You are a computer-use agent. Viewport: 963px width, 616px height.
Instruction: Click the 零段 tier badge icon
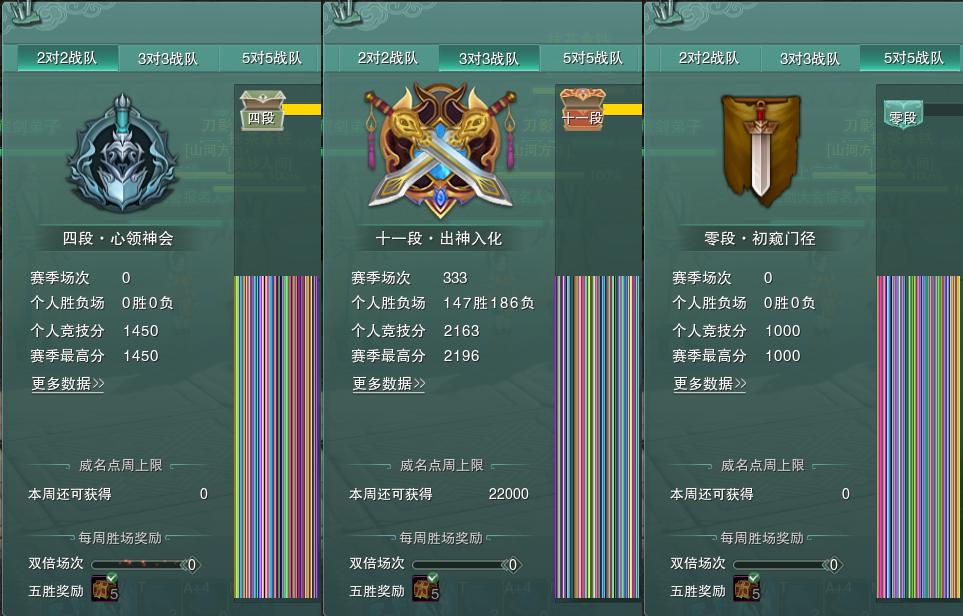coord(903,114)
